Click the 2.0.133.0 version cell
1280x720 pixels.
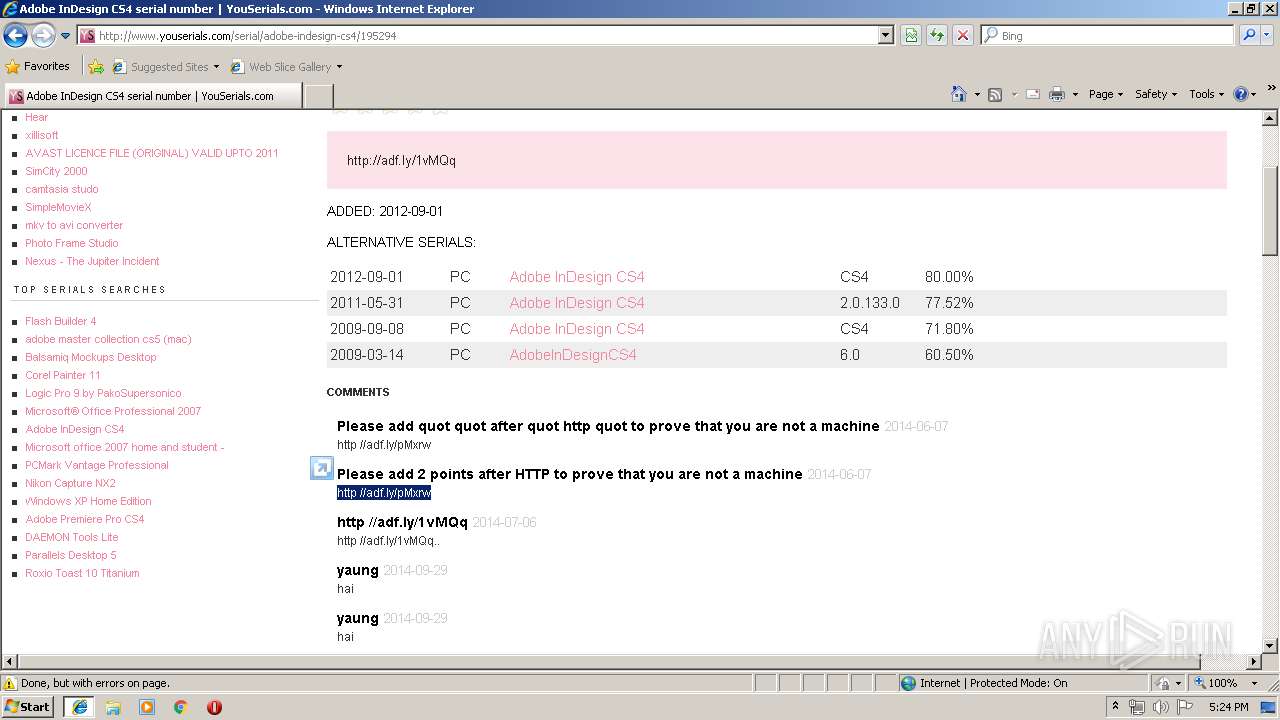coord(870,303)
